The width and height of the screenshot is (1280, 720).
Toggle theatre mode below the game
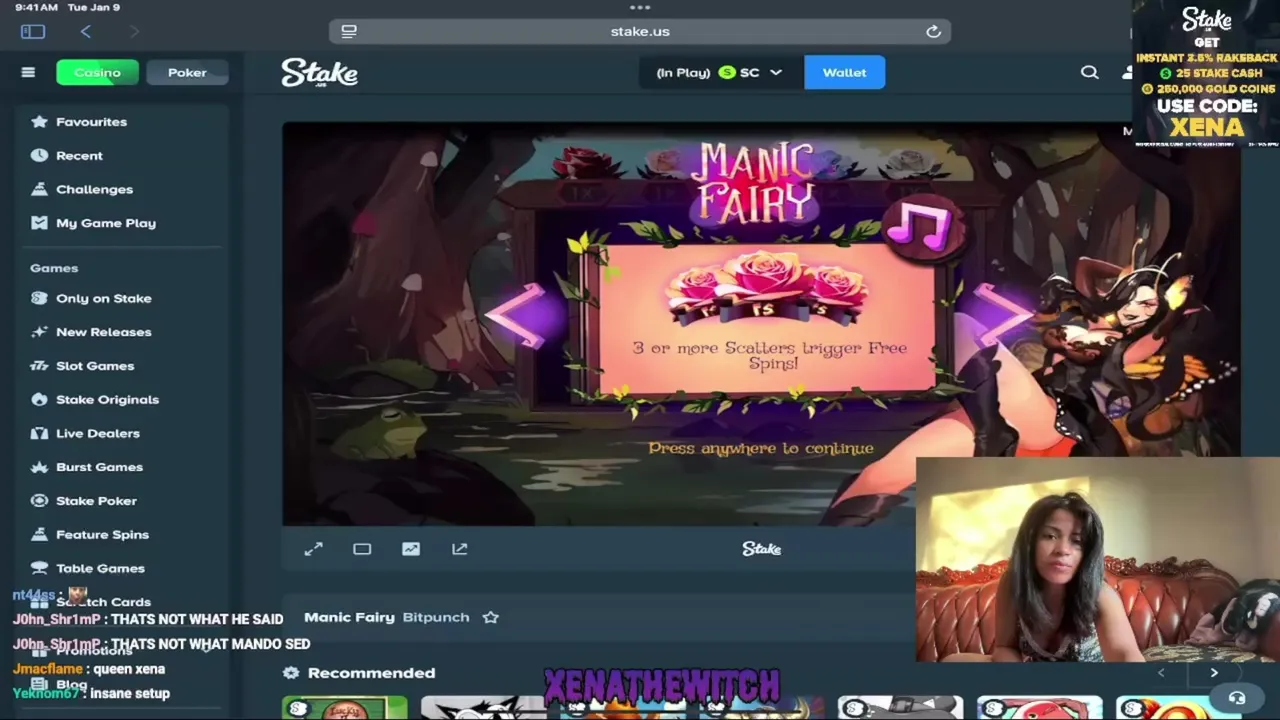tap(362, 549)
